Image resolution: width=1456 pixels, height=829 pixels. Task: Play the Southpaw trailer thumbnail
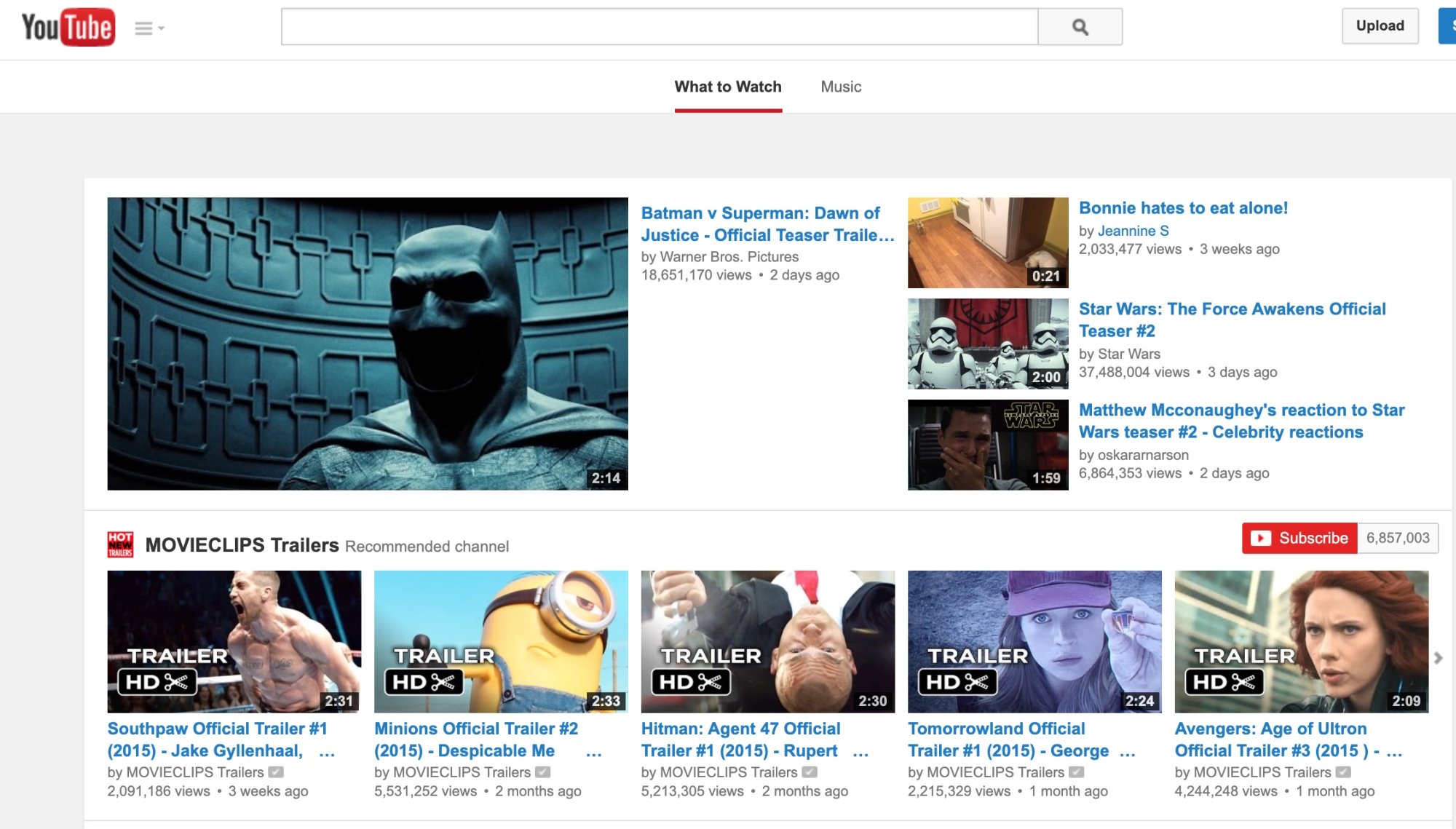(x=234, y=641)
